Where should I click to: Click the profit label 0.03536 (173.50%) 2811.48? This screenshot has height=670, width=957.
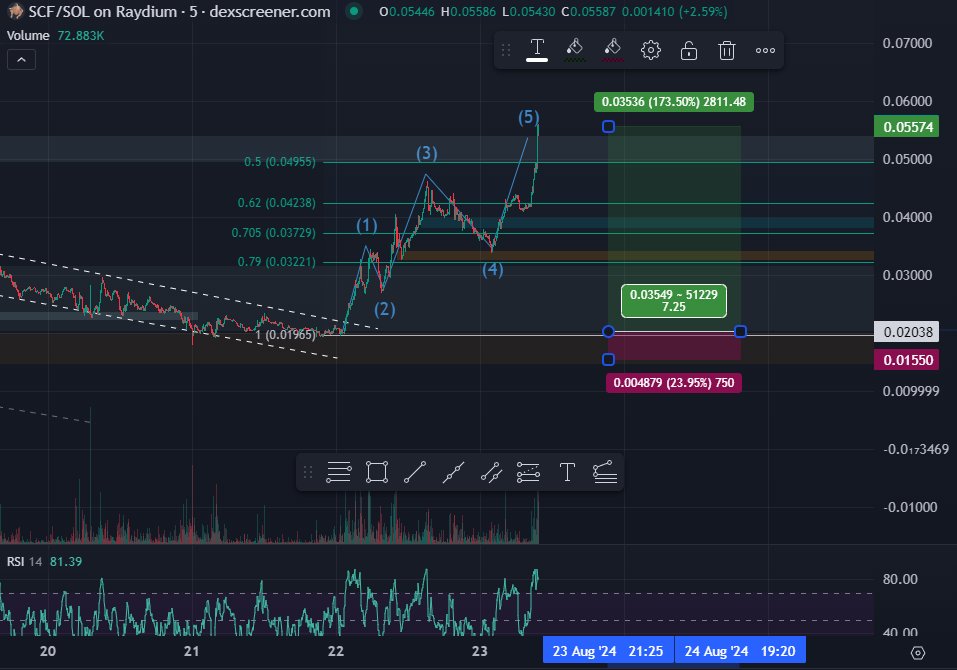click(674, 102)
